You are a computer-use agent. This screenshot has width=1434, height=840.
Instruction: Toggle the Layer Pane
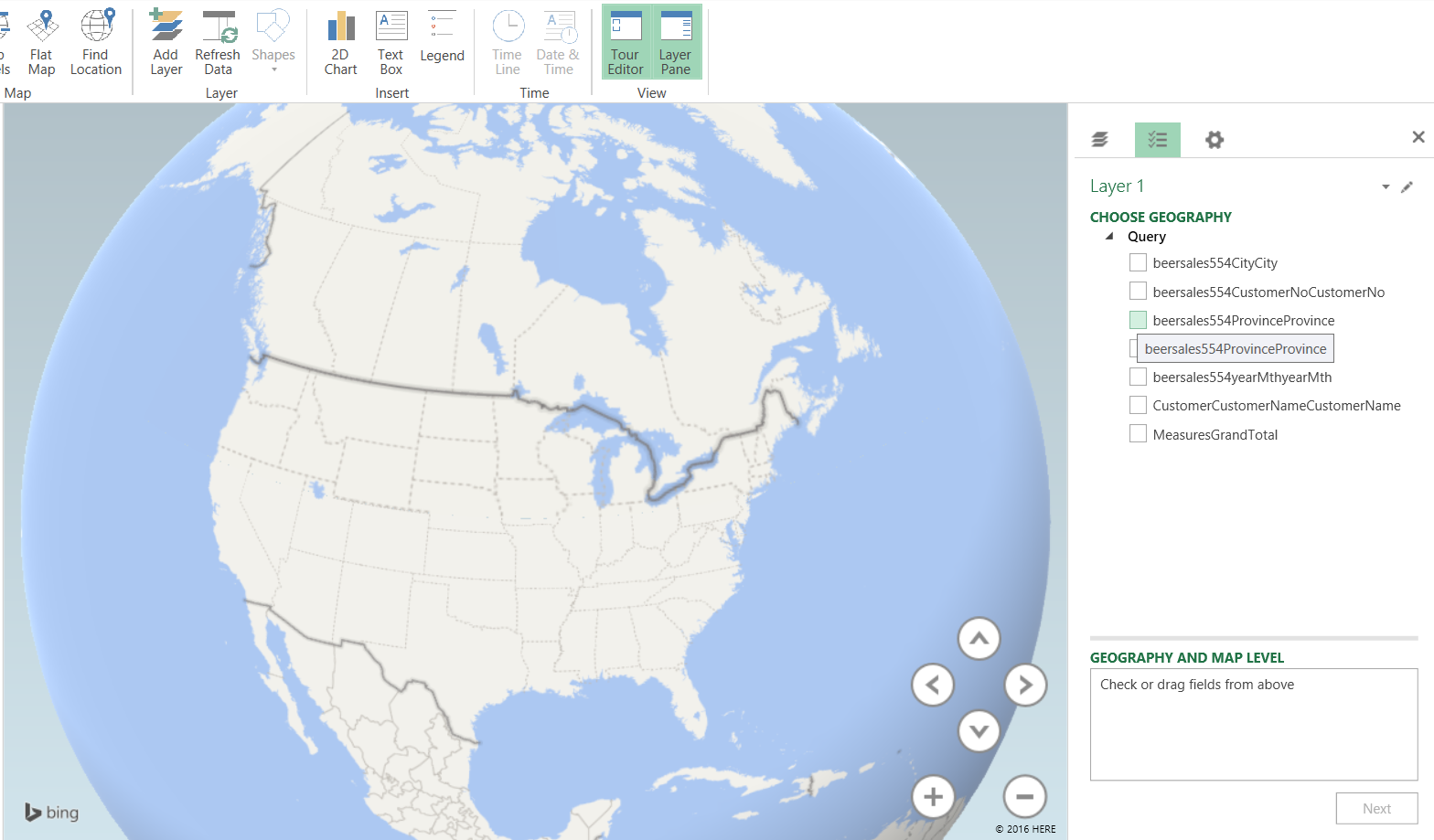point(676,42)
